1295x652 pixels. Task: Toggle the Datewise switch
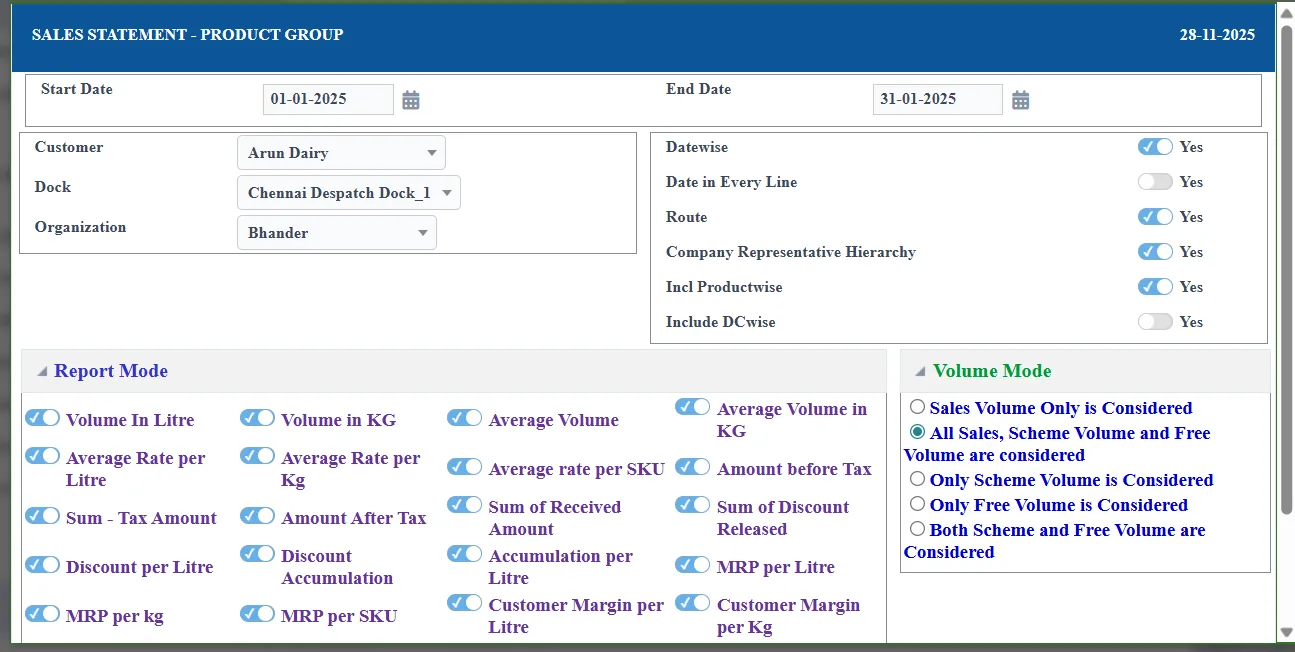(x=1155, y=147)
